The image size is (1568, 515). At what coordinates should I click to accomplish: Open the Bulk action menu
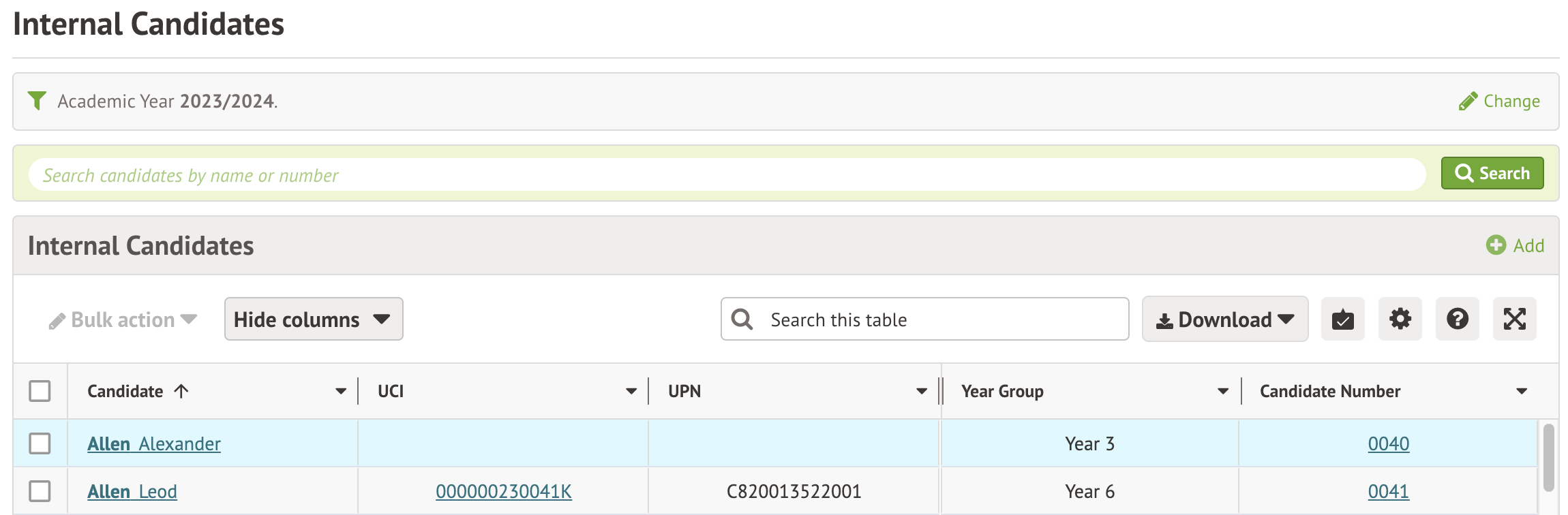point(123,319)
